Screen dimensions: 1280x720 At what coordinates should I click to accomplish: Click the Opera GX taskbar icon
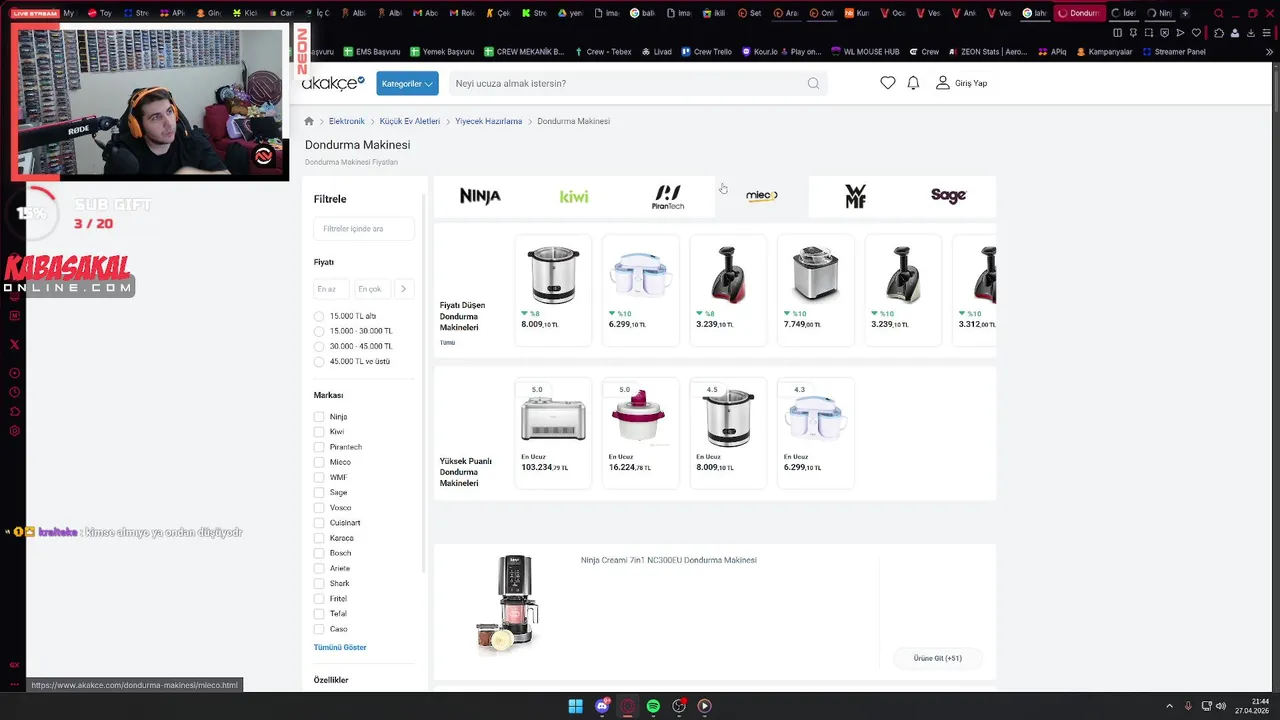628,706
